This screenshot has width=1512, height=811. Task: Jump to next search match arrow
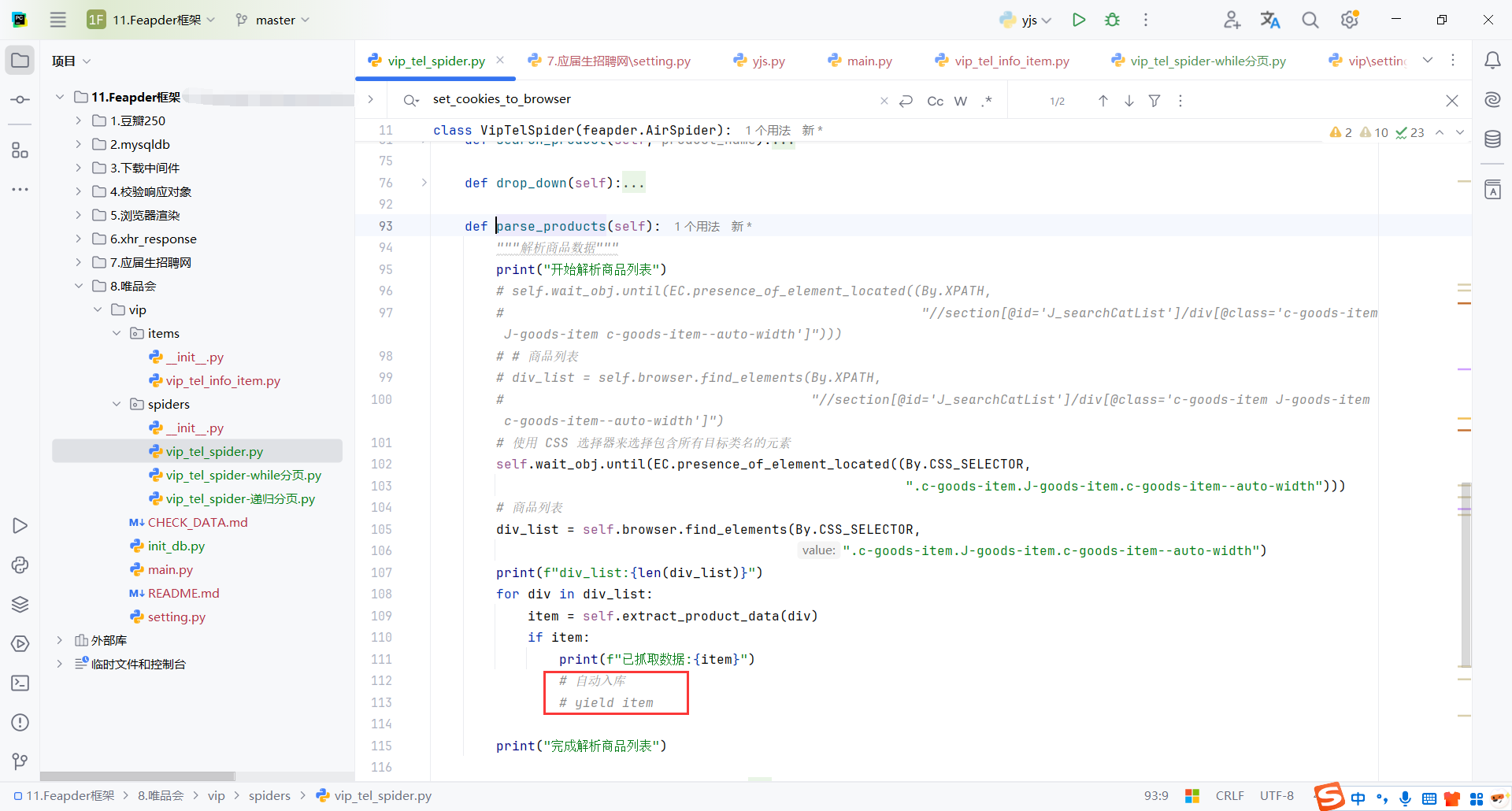point(1129,101)
